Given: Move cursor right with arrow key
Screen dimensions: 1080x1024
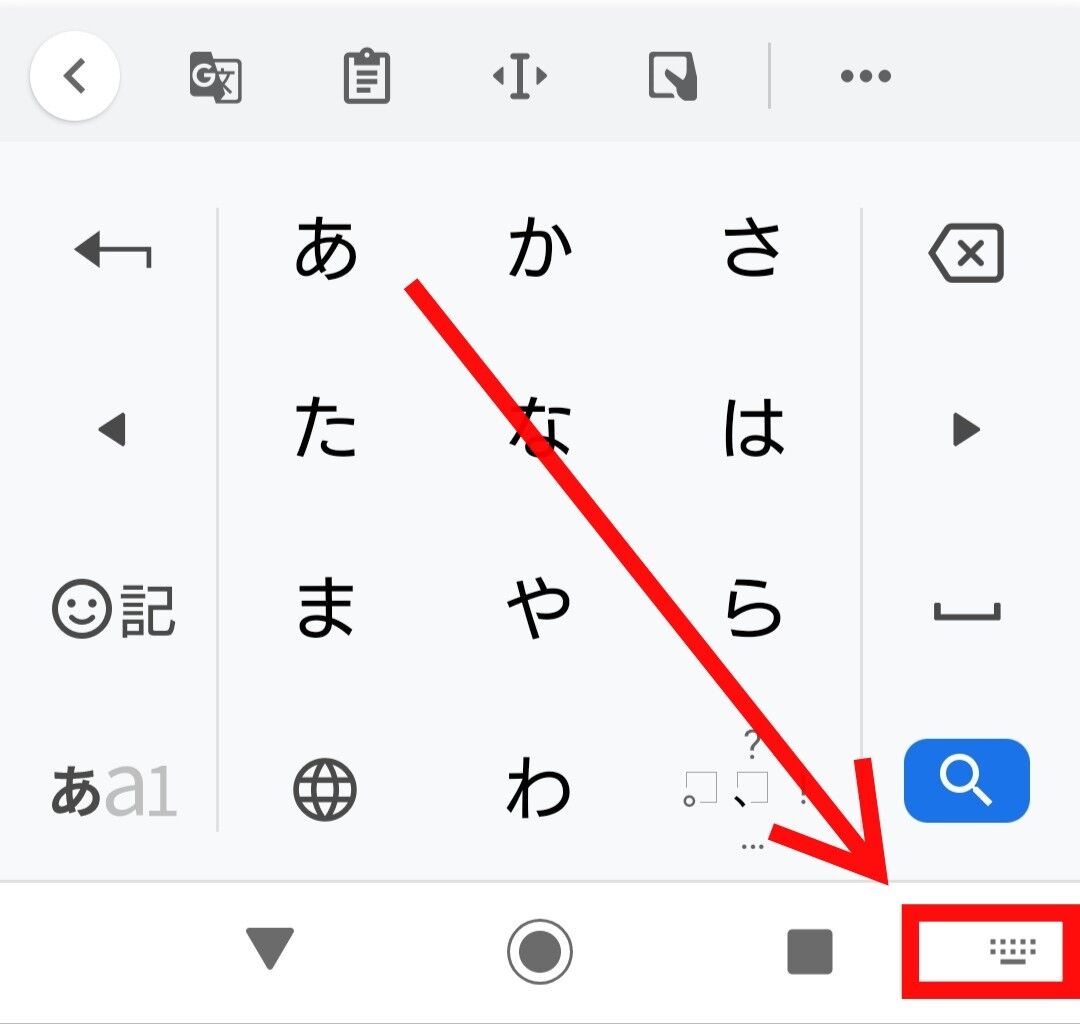Looking at the screenshot, I should click(966, 430).
